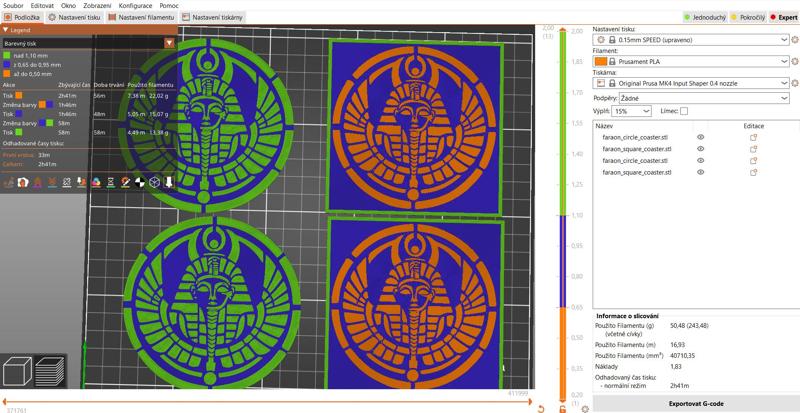This screenshot has height=413, width=800.
Task: Hide first faraon_circle_coaster.stl with eye icon
Action: click(701, 137)
